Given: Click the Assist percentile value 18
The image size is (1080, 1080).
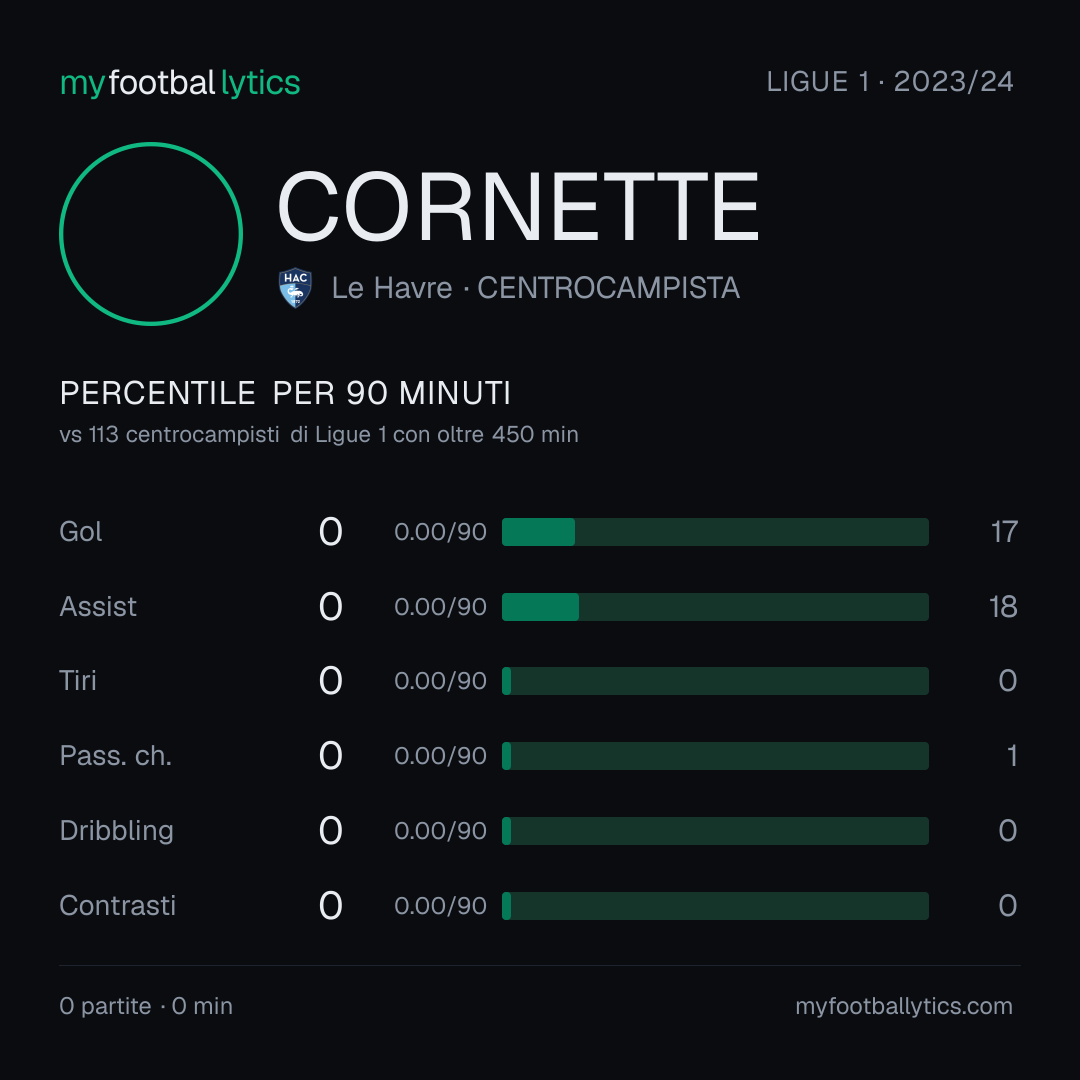Looking at the screenshot, I should [x=1003, y=607].
